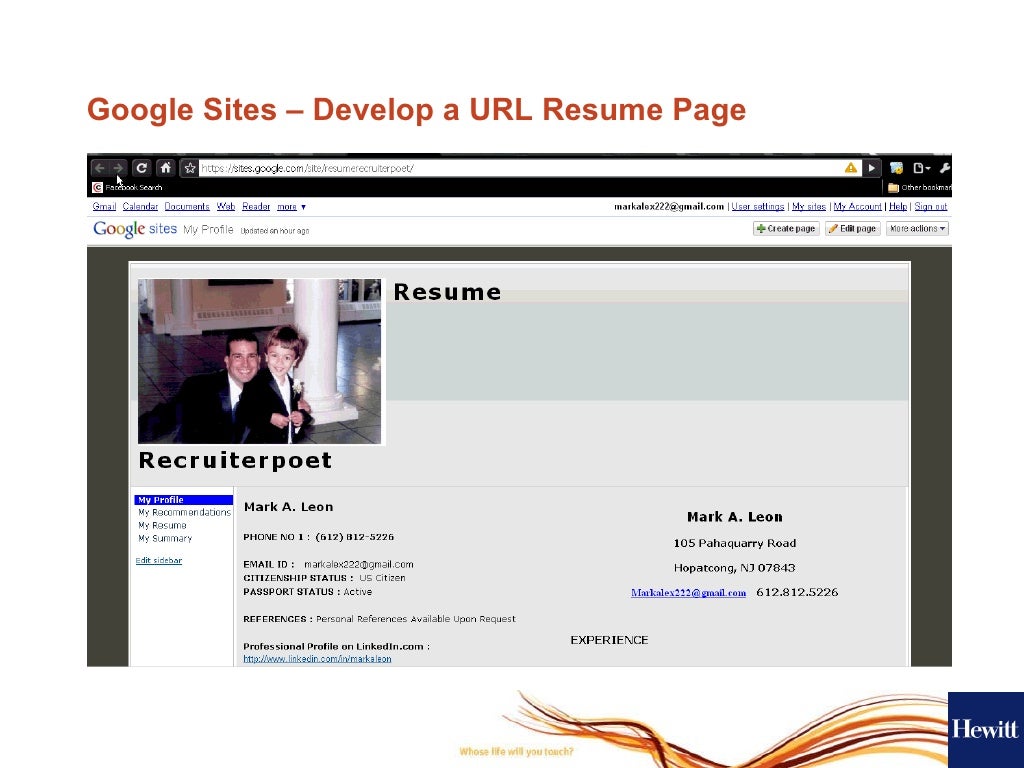Click the address bar URL field
Image resolution: width=1024 pixels, height=768 pixels.
(520, 168)
